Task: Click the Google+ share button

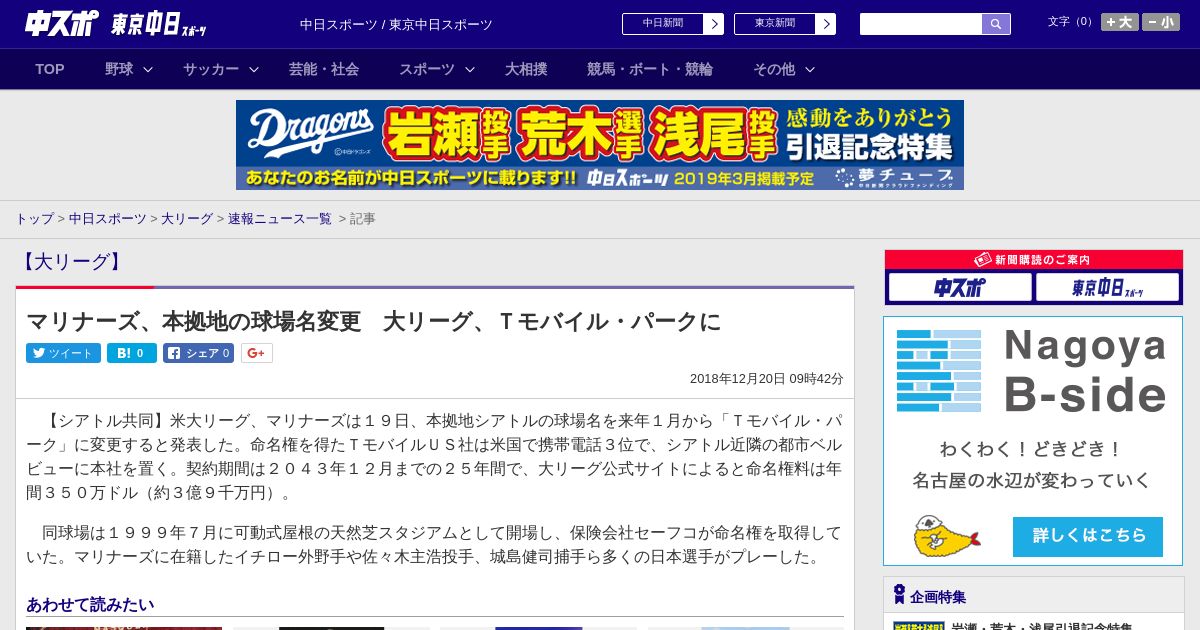Action: (257, 353)
